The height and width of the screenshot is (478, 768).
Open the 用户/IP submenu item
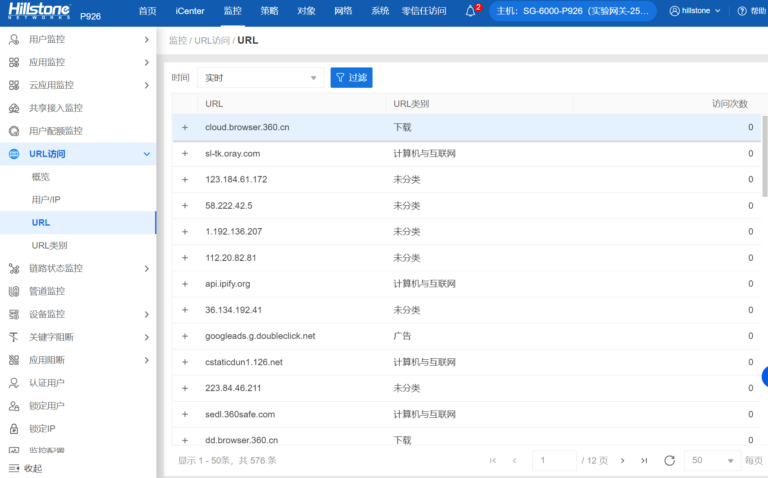click(x=46, y=200)
